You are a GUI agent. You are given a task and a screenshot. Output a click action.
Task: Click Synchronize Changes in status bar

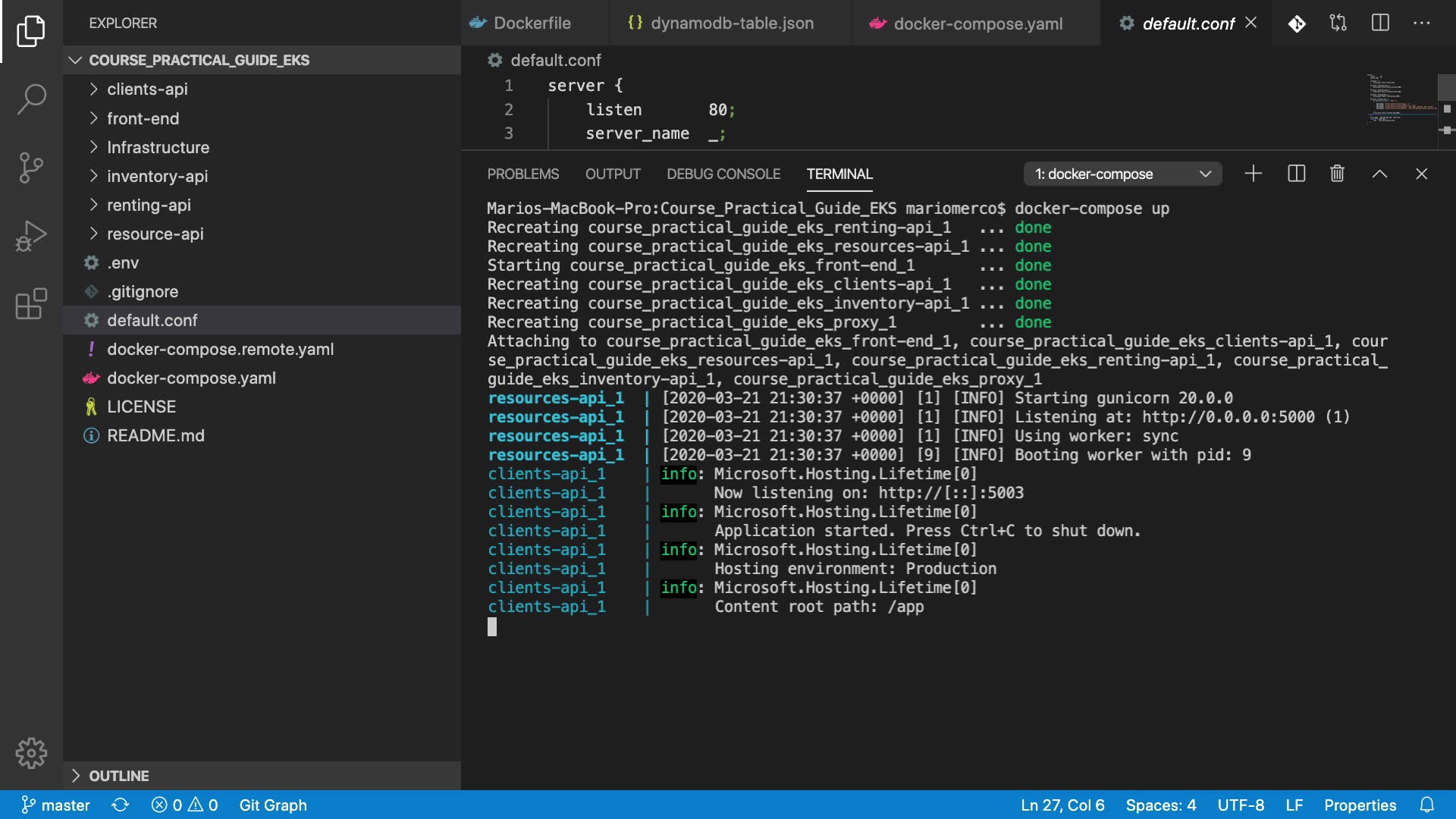120,805
